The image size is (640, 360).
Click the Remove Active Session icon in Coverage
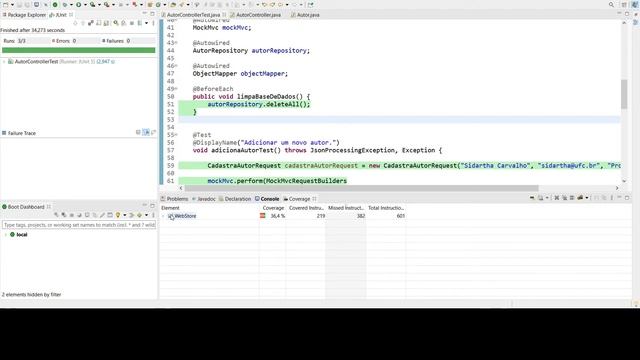pyautogui.click(x=557, y=198)
